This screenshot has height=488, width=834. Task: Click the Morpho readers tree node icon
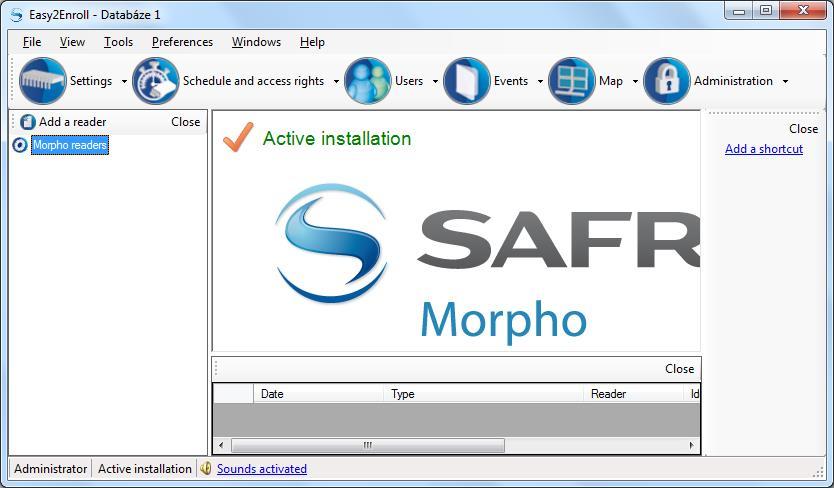(20, 145)
